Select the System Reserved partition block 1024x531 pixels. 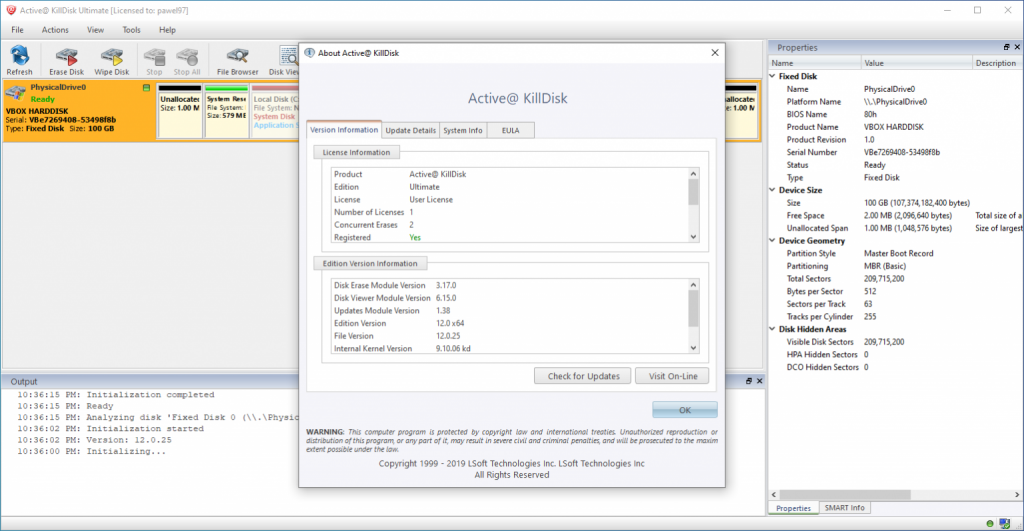click(227, 111)
